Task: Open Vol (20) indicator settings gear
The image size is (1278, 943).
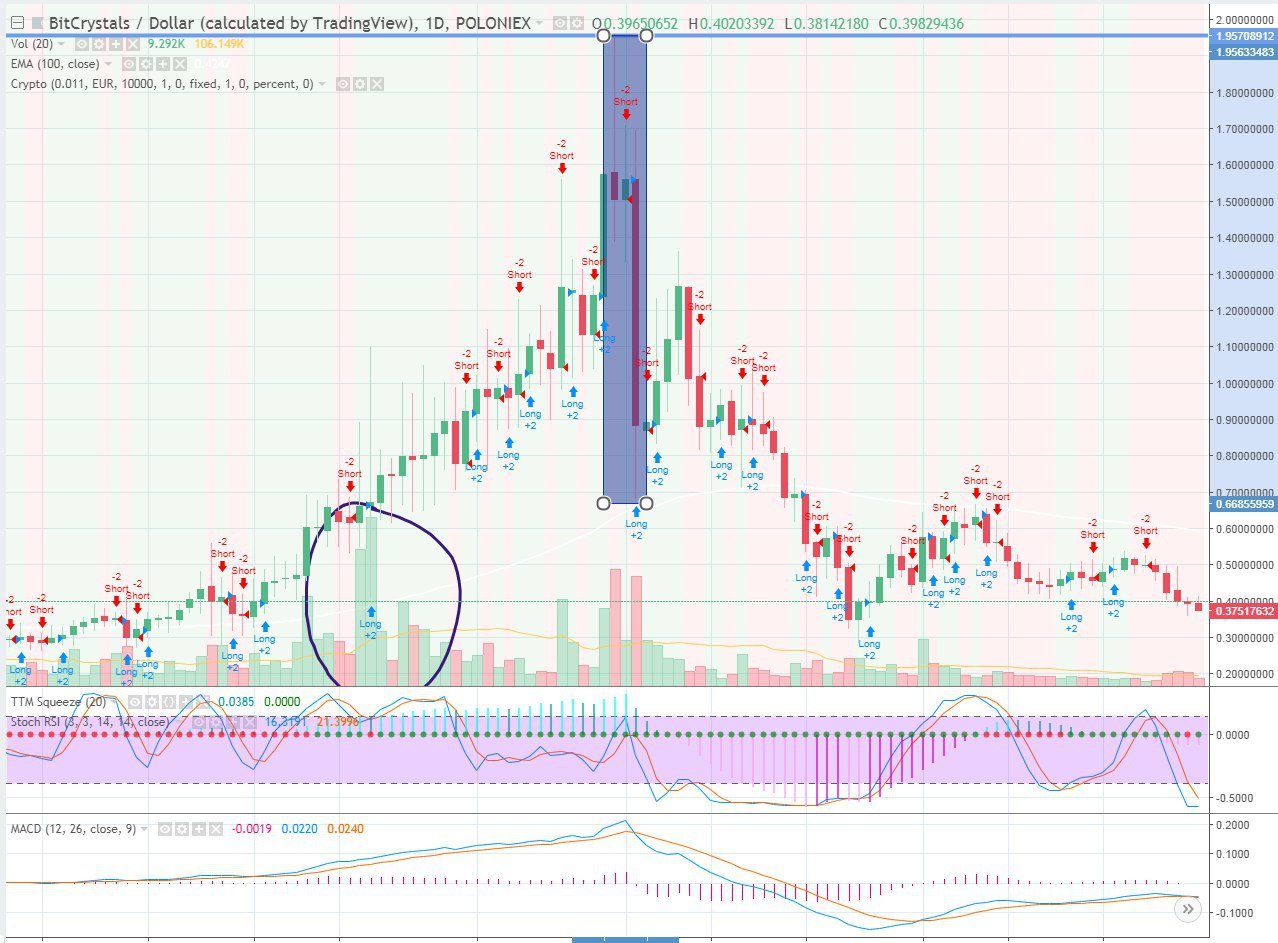Action: [x=98, y=44]
